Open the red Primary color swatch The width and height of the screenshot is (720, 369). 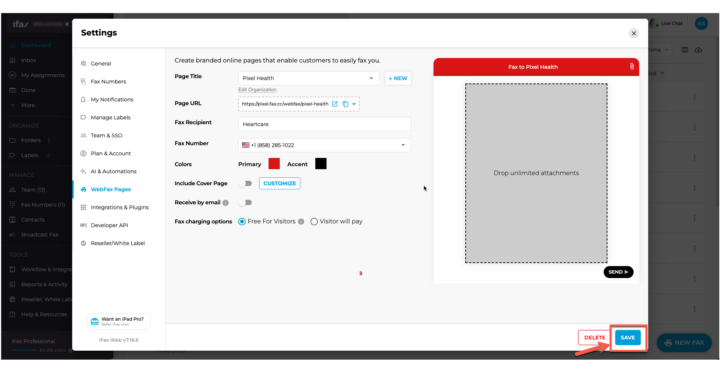click(x=274, y=164)
